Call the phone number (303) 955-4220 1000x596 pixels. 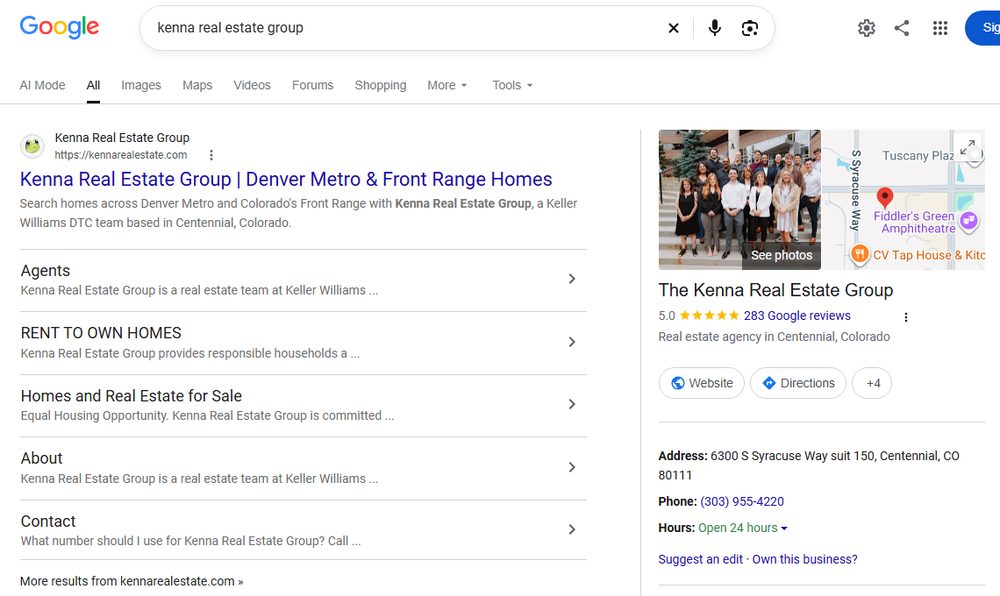tap(742, 502)
